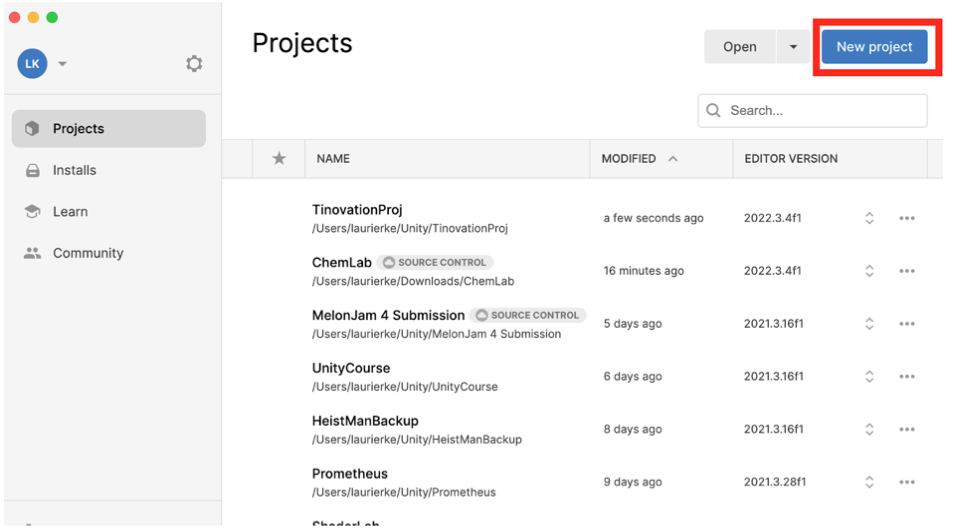Image resolution: width=958 pixels, height=528 pixels.
Task: Open the UnityCourse project
Action: [x=351, y=368]
